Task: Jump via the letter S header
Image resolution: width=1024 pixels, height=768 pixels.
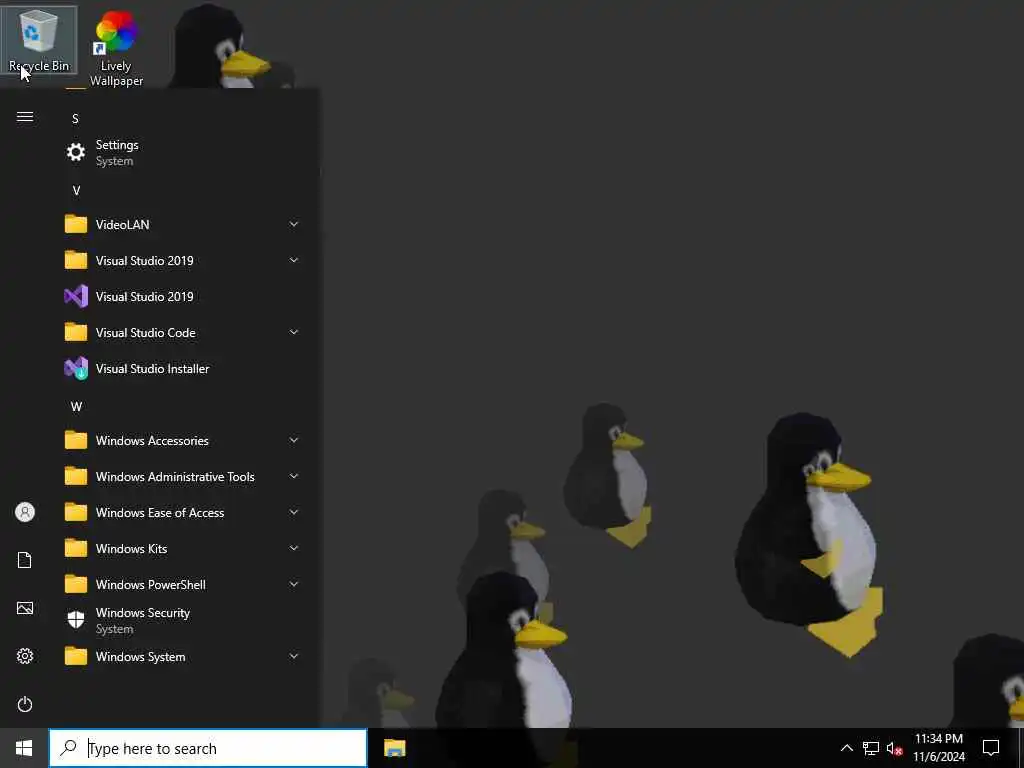Action: pos(75,119)
